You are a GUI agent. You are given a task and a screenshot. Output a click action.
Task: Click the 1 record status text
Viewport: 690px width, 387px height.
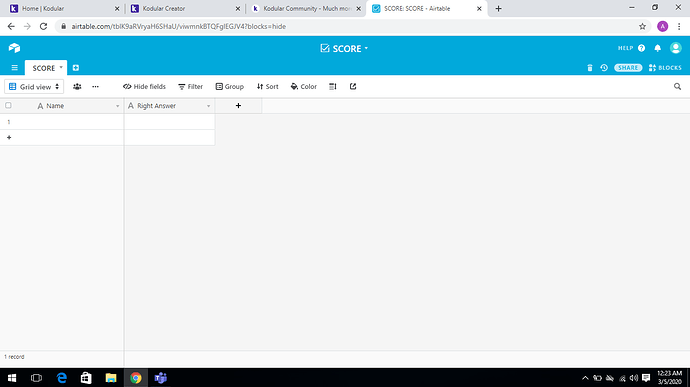pyautogui.click(x=14, y=357)
